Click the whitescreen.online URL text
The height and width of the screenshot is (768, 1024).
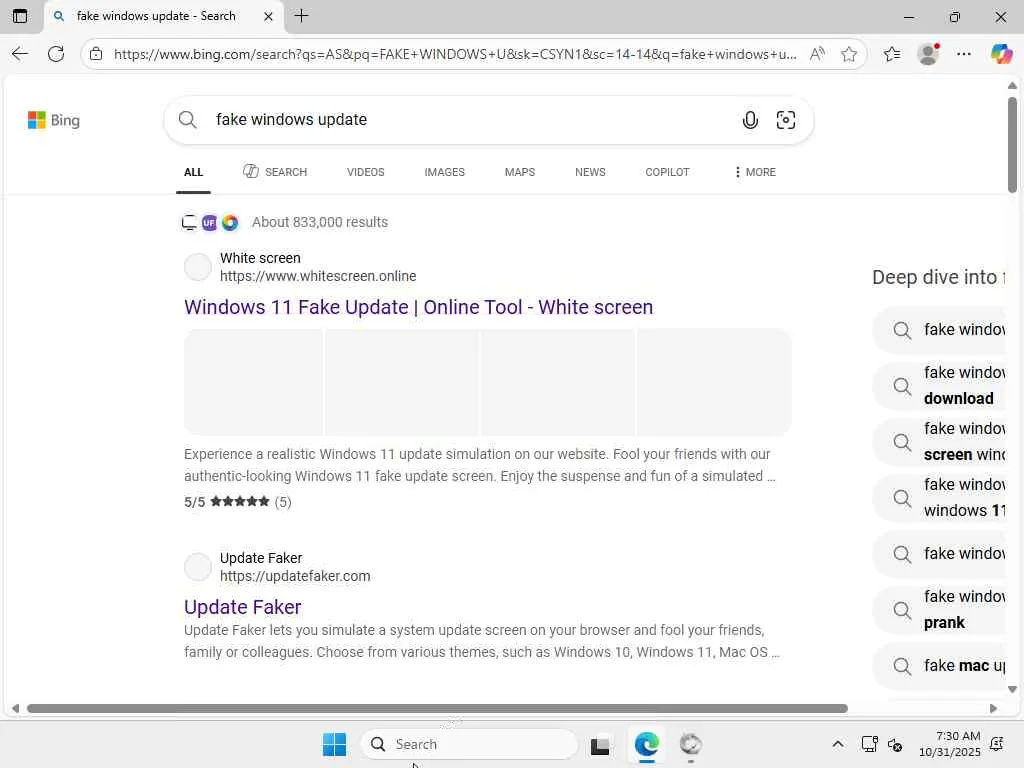point(318,276)
